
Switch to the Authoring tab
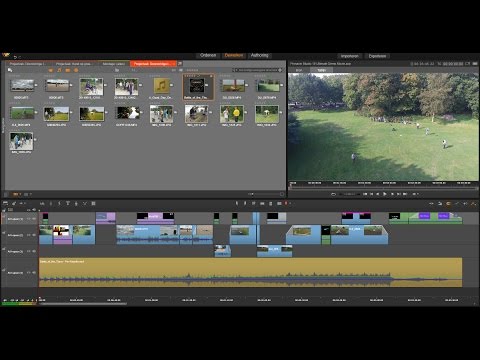click(x=259, y=55)
